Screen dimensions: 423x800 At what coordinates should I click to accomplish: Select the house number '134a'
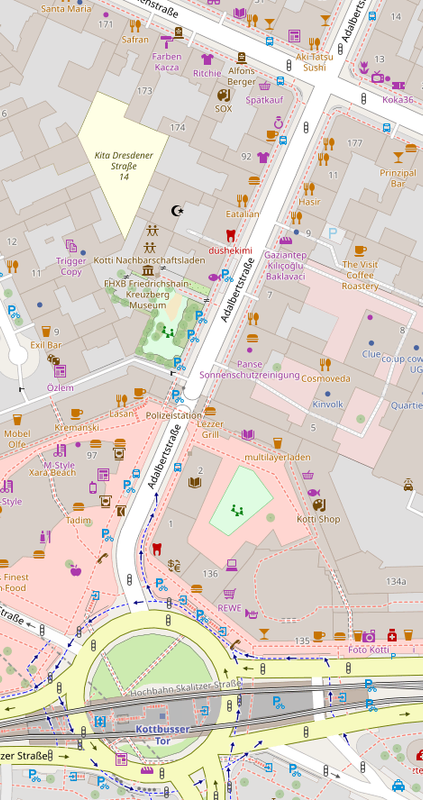pyautogui.click(x=396, y=581)
